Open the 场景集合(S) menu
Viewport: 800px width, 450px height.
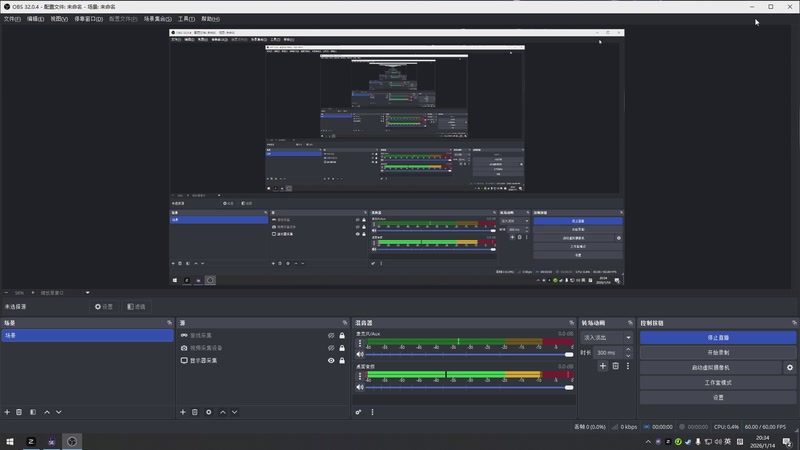157,19
